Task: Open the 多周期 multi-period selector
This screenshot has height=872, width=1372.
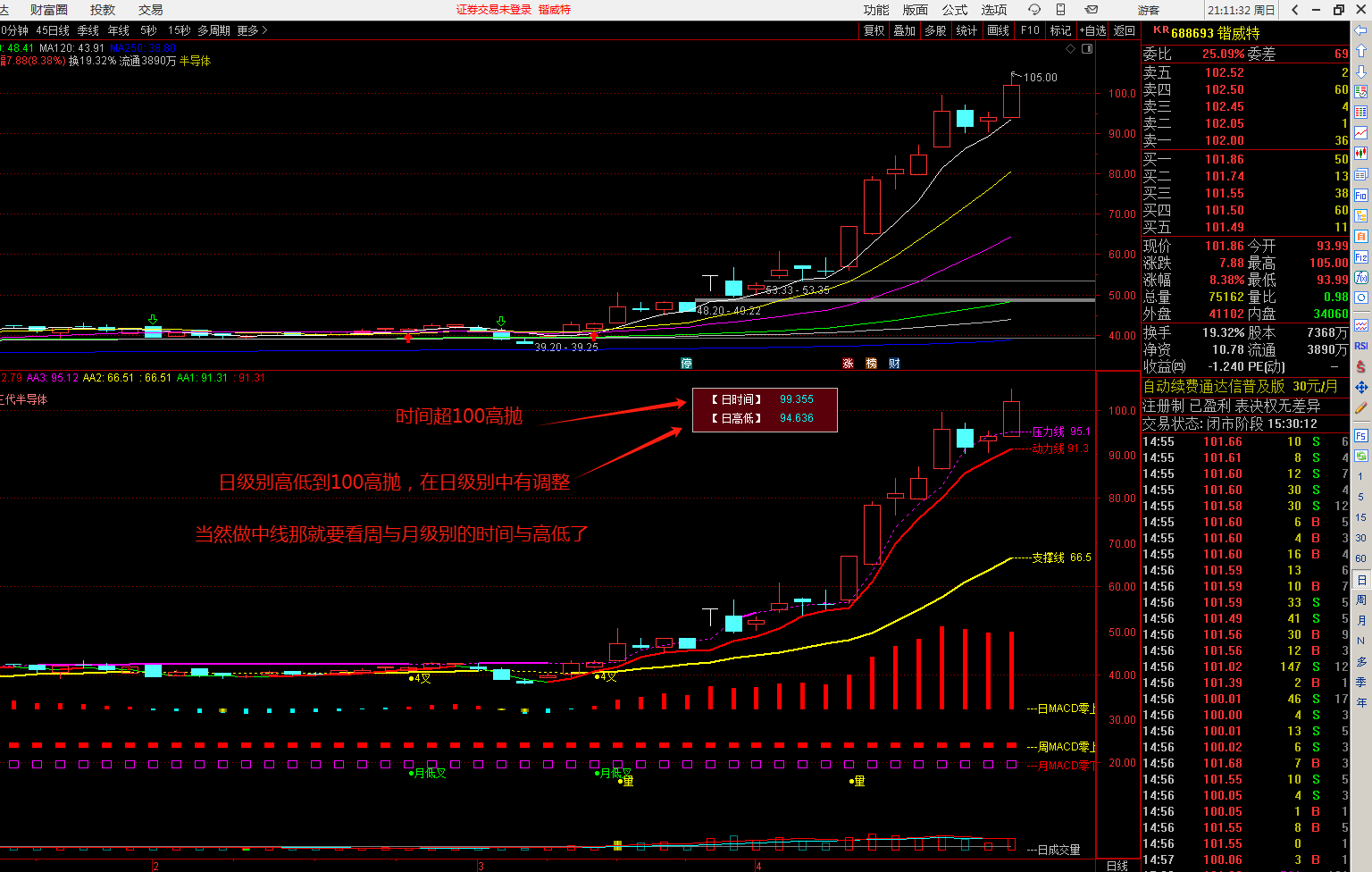Action: click(x=214, y=30)
